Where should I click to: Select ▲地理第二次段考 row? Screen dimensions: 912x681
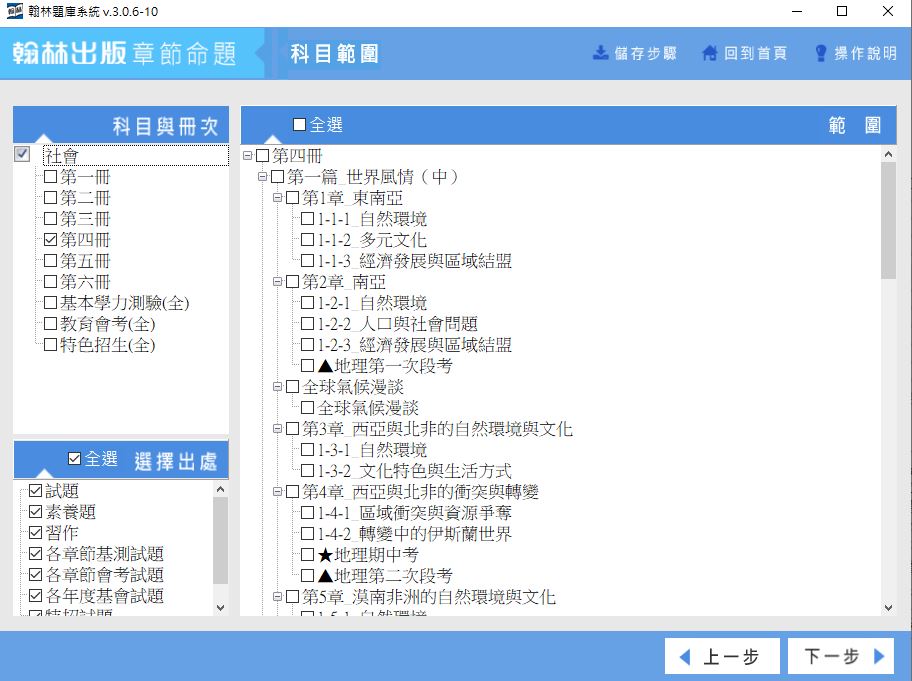[384, 575]
